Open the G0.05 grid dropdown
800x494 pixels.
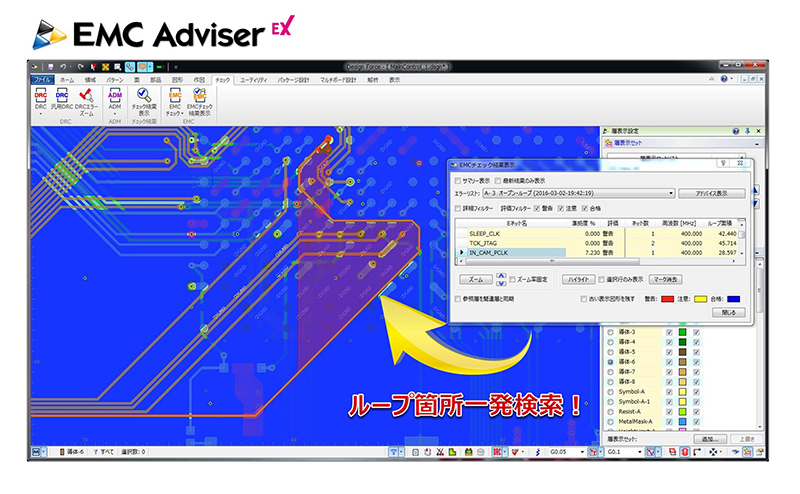point(582,452)
